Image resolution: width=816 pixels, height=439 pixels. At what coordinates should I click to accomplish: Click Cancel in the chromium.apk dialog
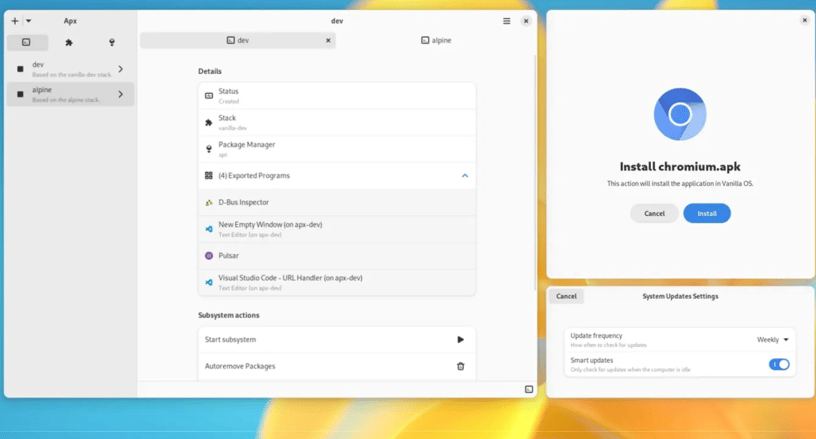[x=654, y=213]
